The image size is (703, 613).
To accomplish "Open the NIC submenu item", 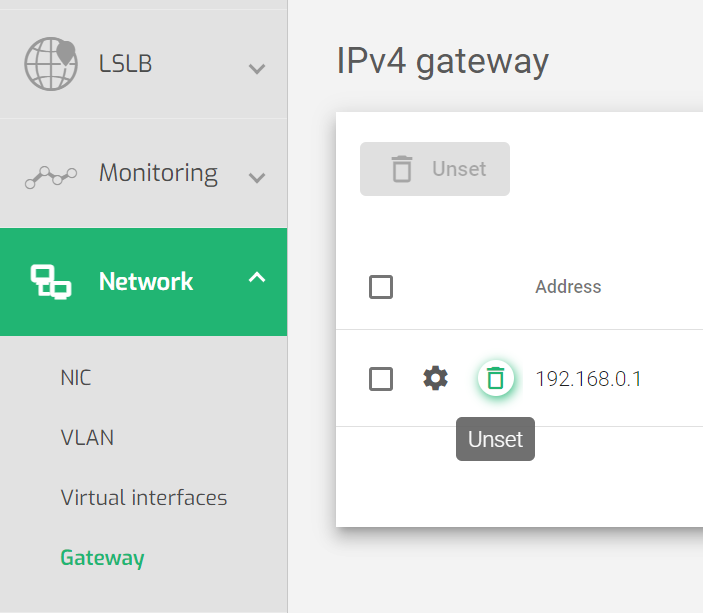I will (76, 378).
